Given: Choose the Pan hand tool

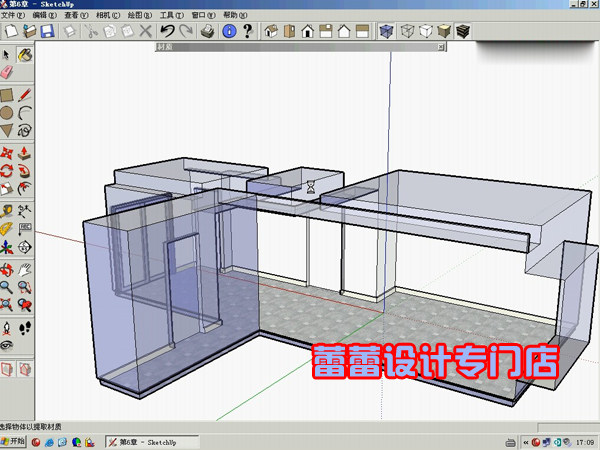Looking at the screenshot, I should tap(24, 270).
